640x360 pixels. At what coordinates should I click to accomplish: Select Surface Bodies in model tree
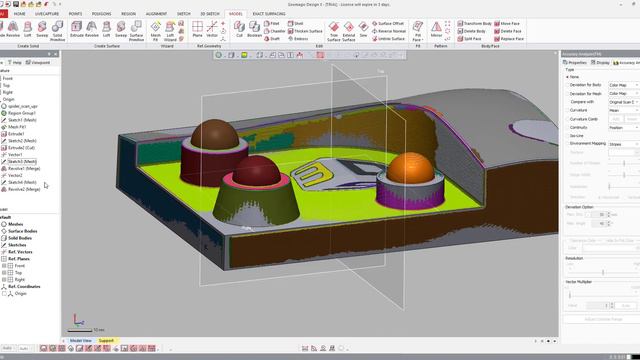22,231
